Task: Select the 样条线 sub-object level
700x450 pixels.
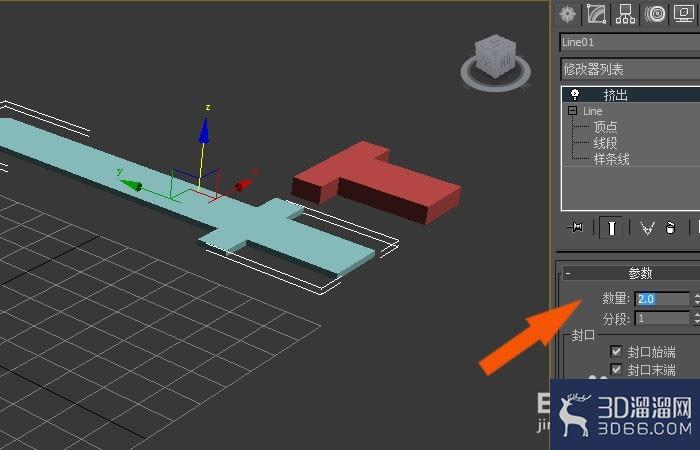Action: [612, 159]
